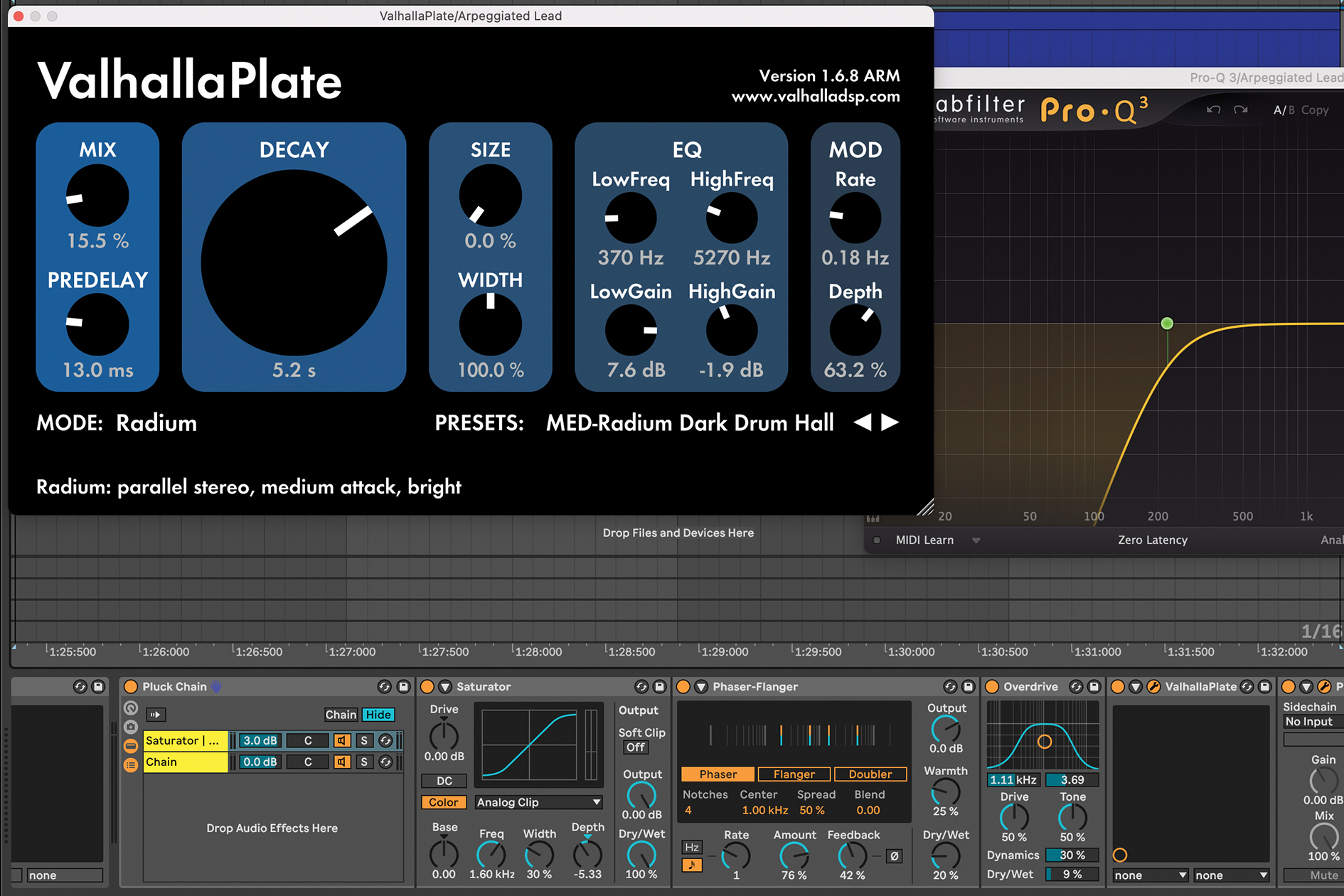Select Doubler mode tab

[870, 774]
